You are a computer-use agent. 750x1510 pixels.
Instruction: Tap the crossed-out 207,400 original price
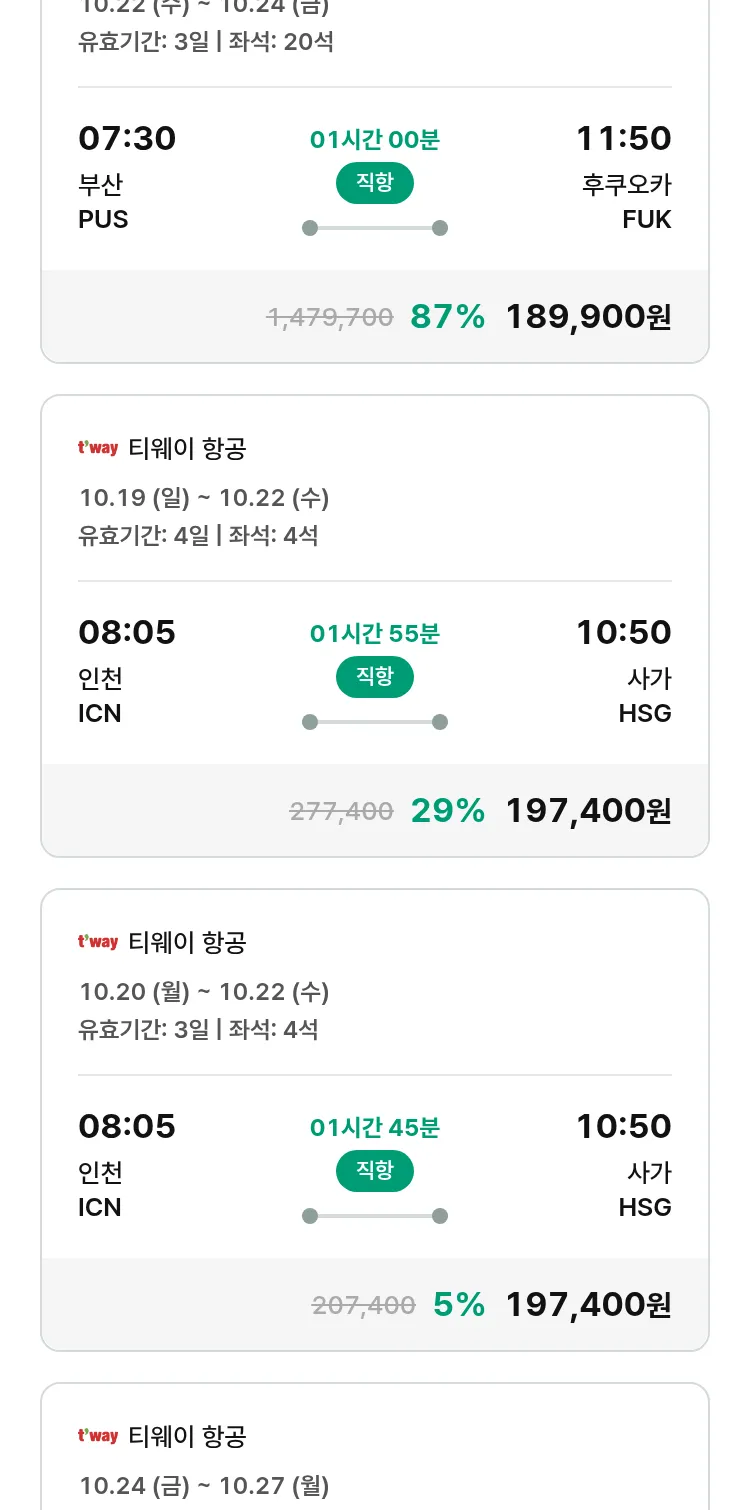(x=363, y=1305)
